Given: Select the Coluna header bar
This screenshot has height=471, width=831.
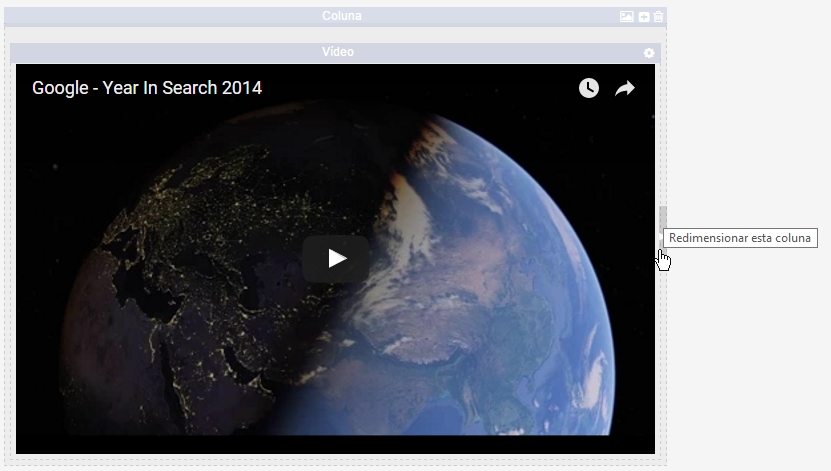Looking at the screenshot, I should 335,16.
